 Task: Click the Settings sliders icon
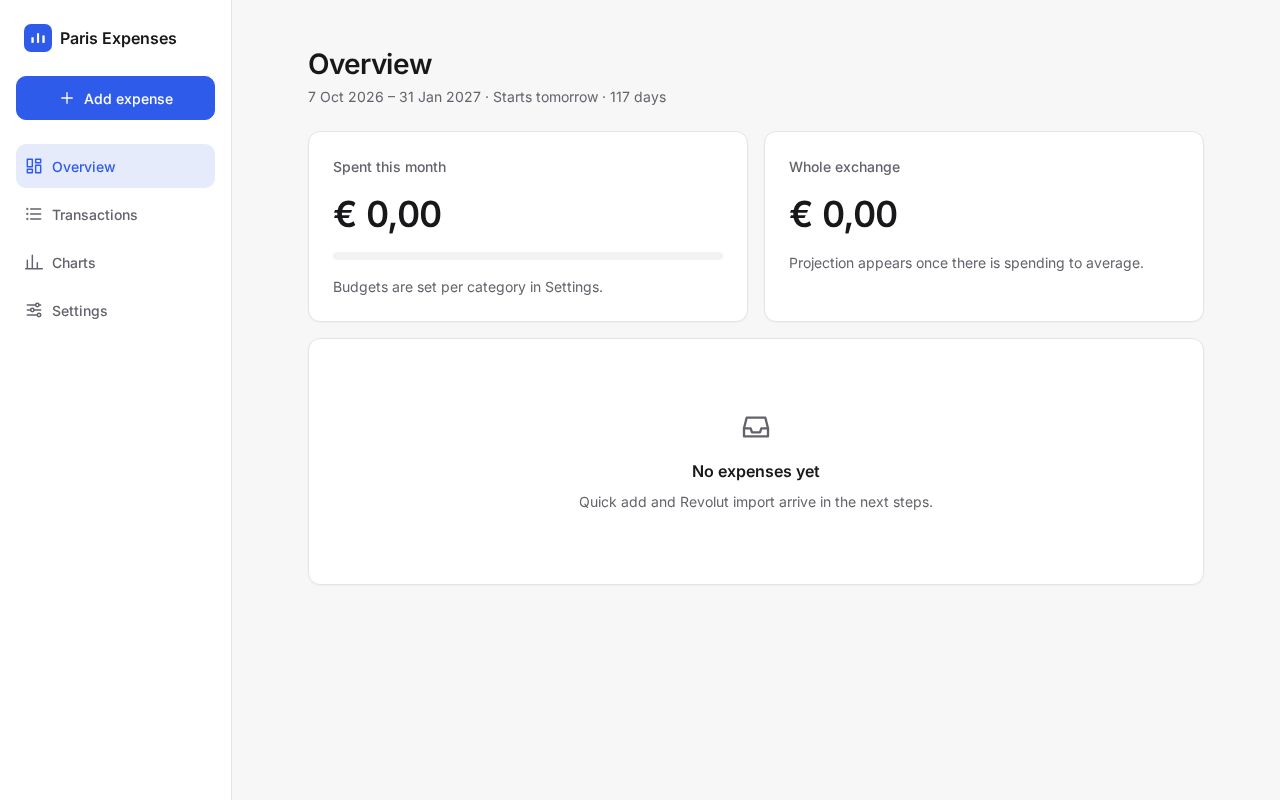coord(34,310)
